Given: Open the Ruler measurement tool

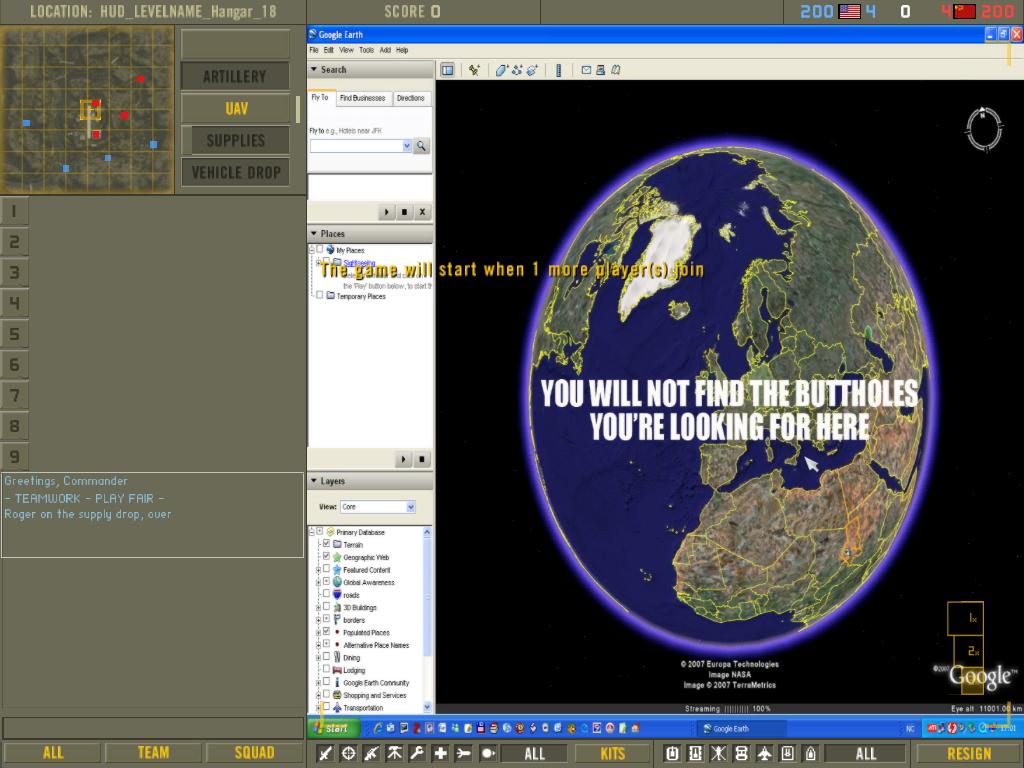Looking at the screenshot, I should click(558, 70).
